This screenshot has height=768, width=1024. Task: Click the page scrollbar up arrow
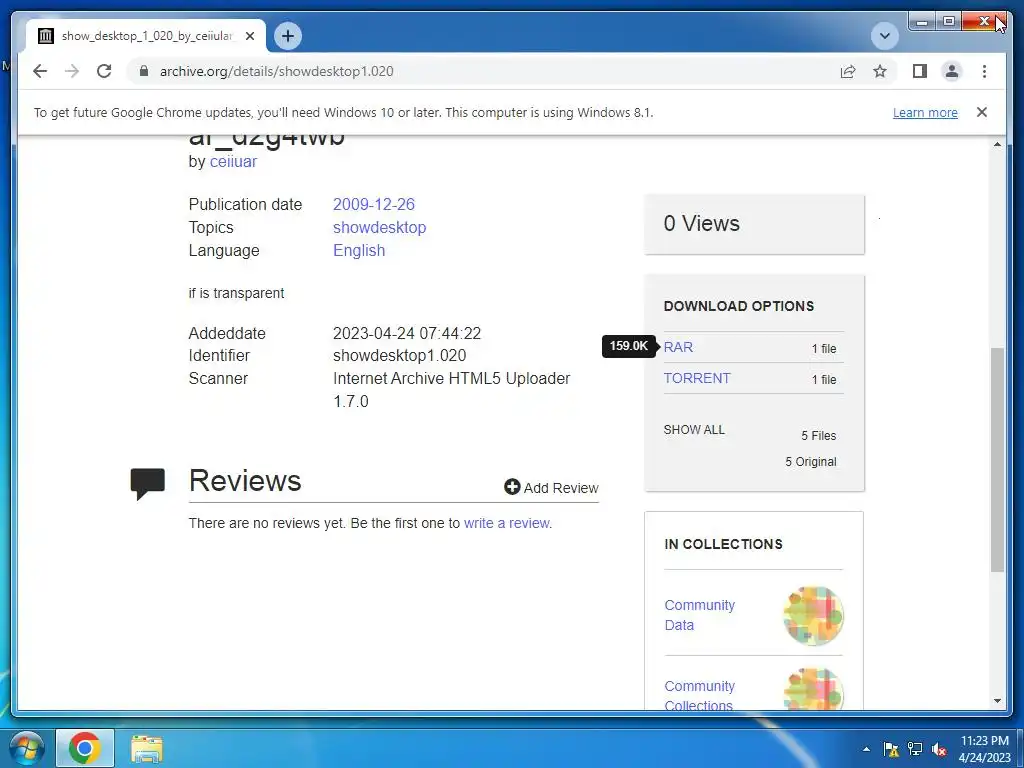click(x=997, y=144)
